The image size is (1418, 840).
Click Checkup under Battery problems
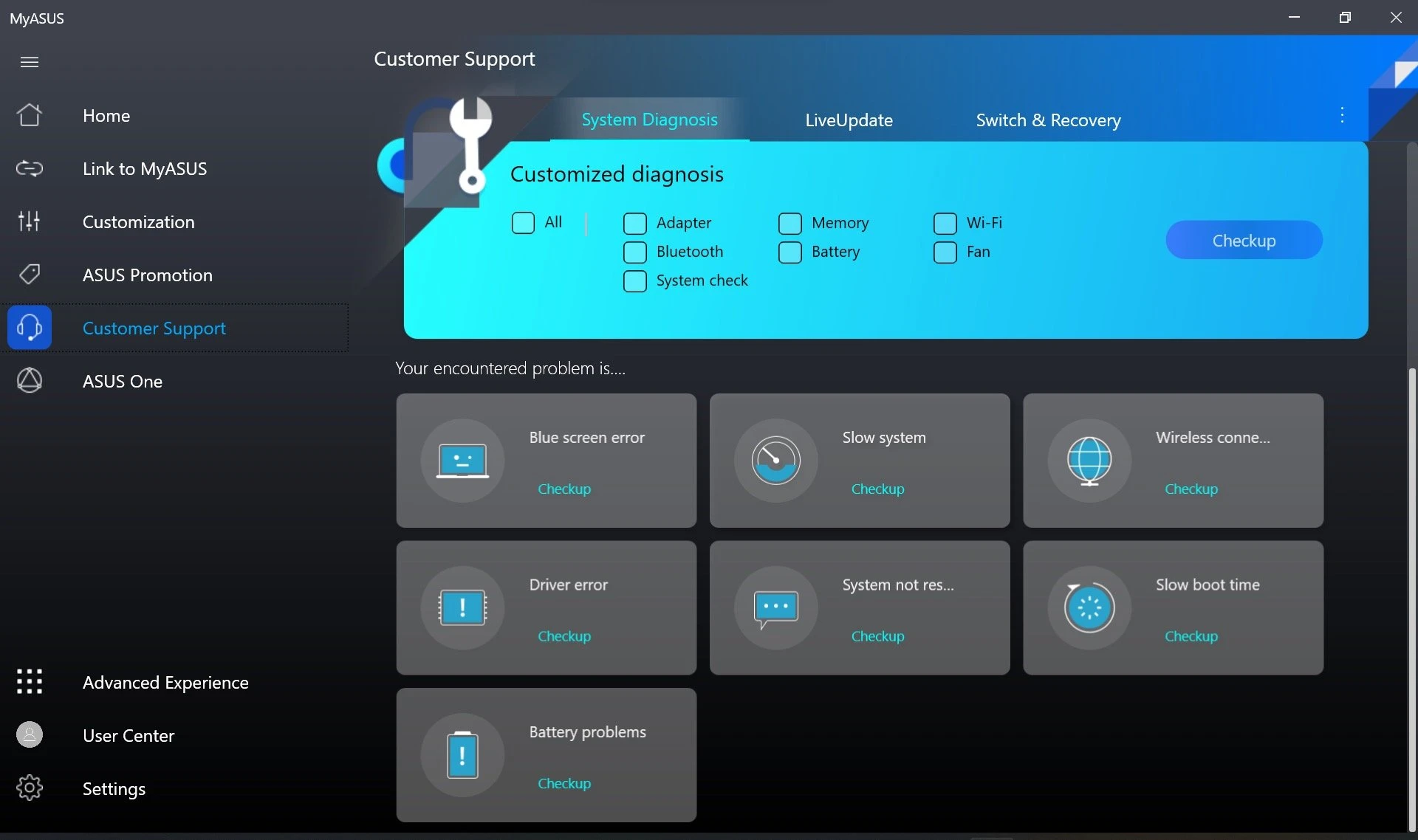pyautogui.click(x=564, y=783)
